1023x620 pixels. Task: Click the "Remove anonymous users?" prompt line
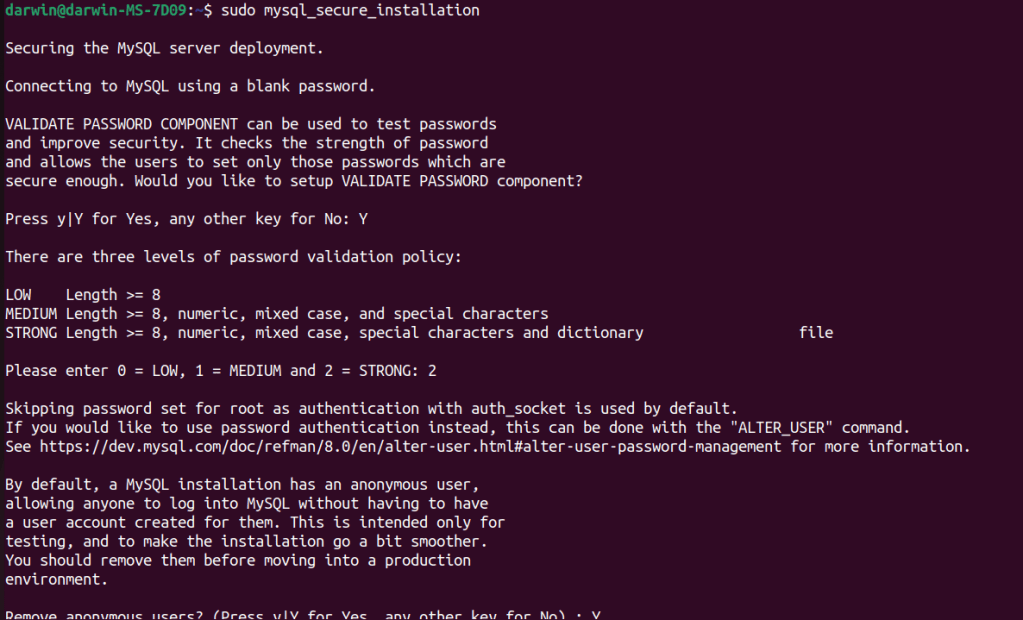(300, 615)
